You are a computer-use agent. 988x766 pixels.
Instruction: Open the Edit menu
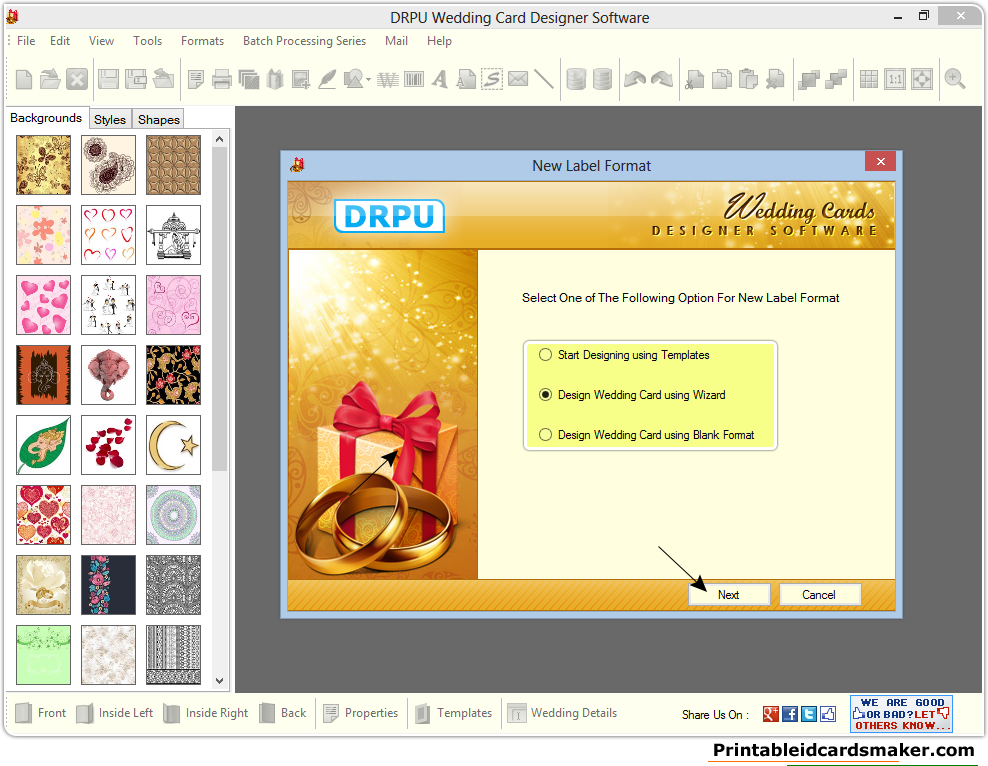(60, 41)
